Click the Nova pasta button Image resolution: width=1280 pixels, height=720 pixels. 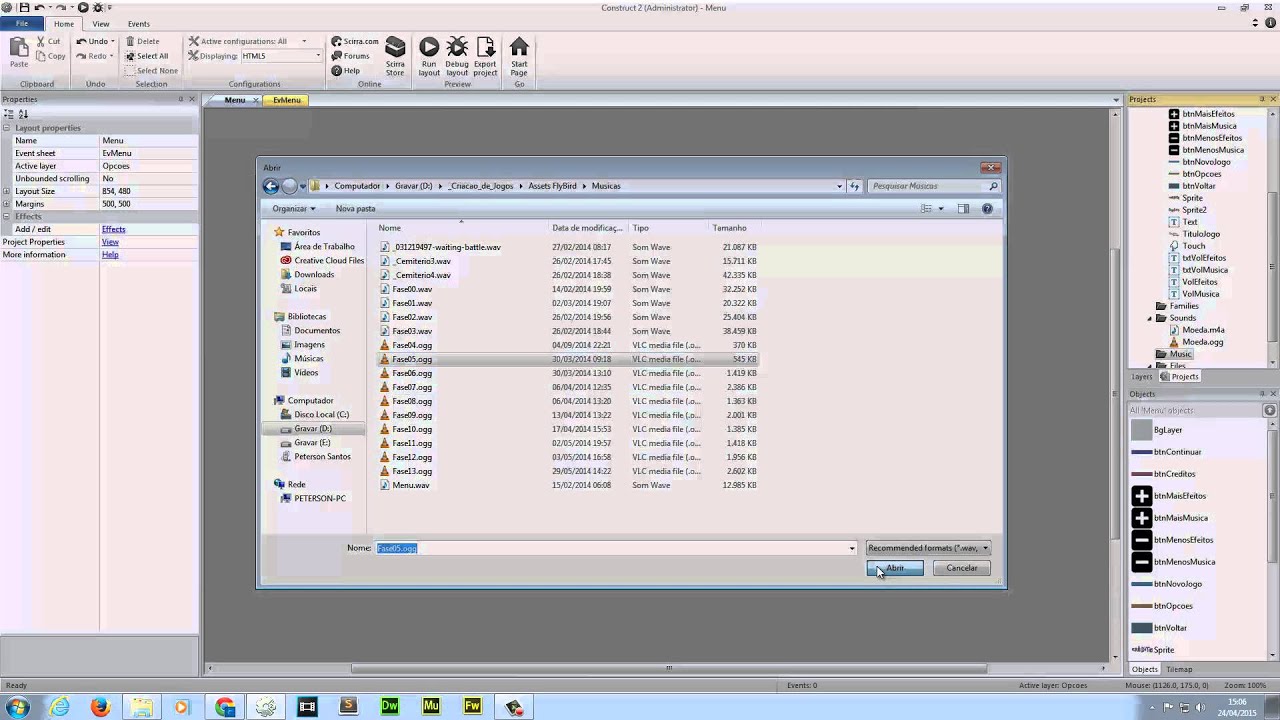click(x=356, y=208)
